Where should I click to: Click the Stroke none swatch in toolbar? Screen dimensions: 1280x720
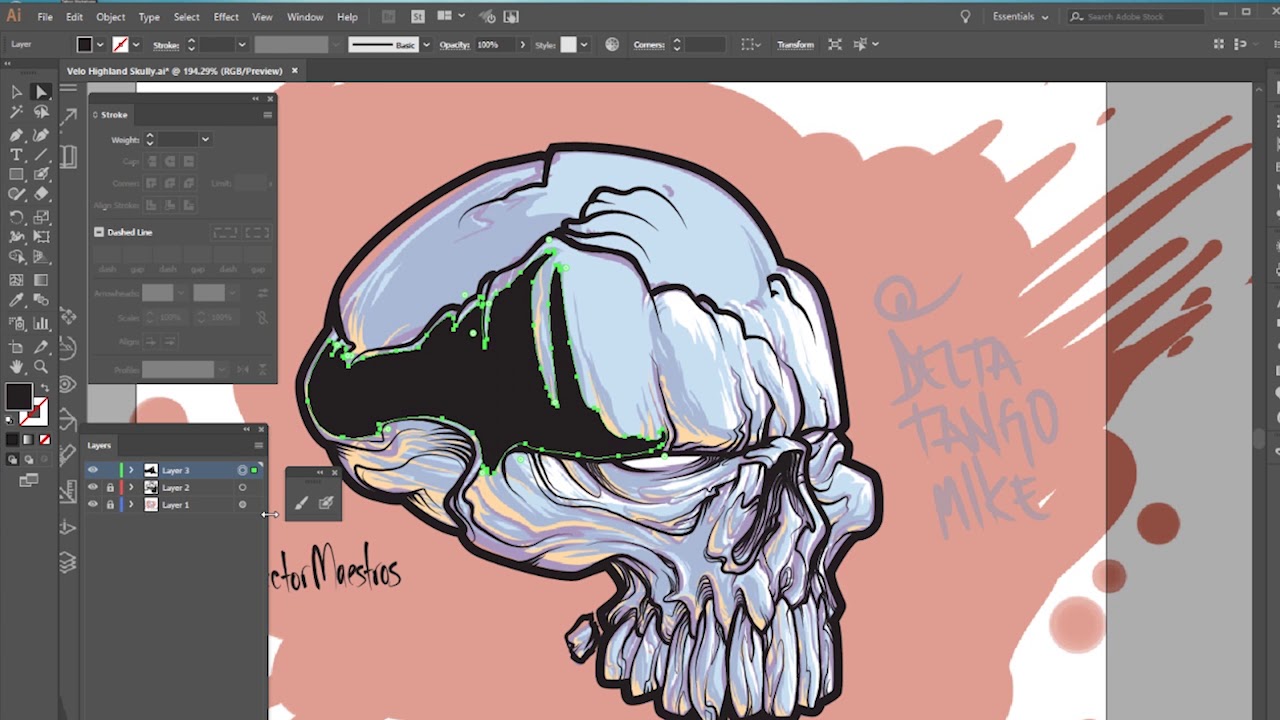point(36,410)
